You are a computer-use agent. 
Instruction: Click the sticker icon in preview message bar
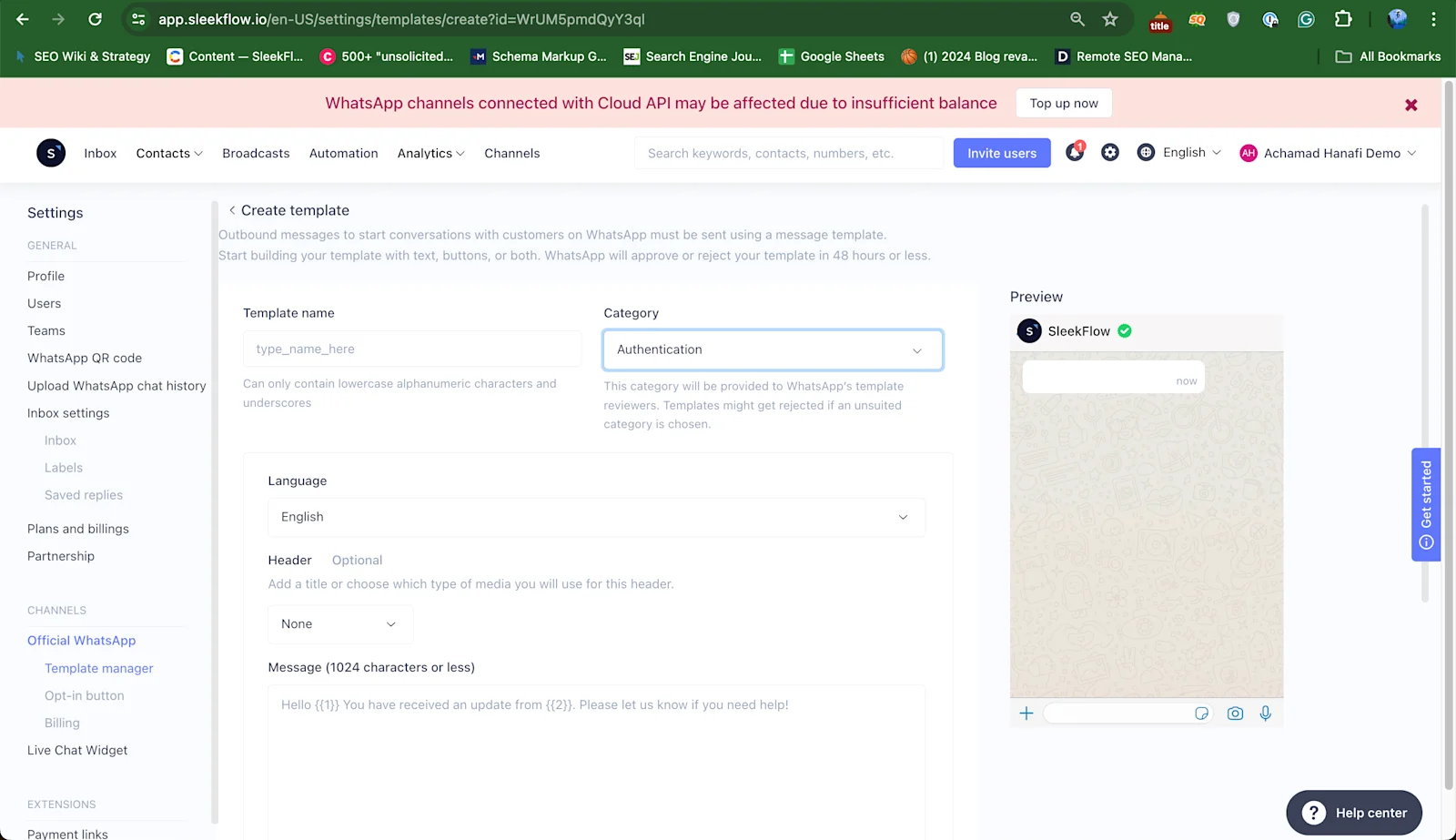tap(1201, 713)
